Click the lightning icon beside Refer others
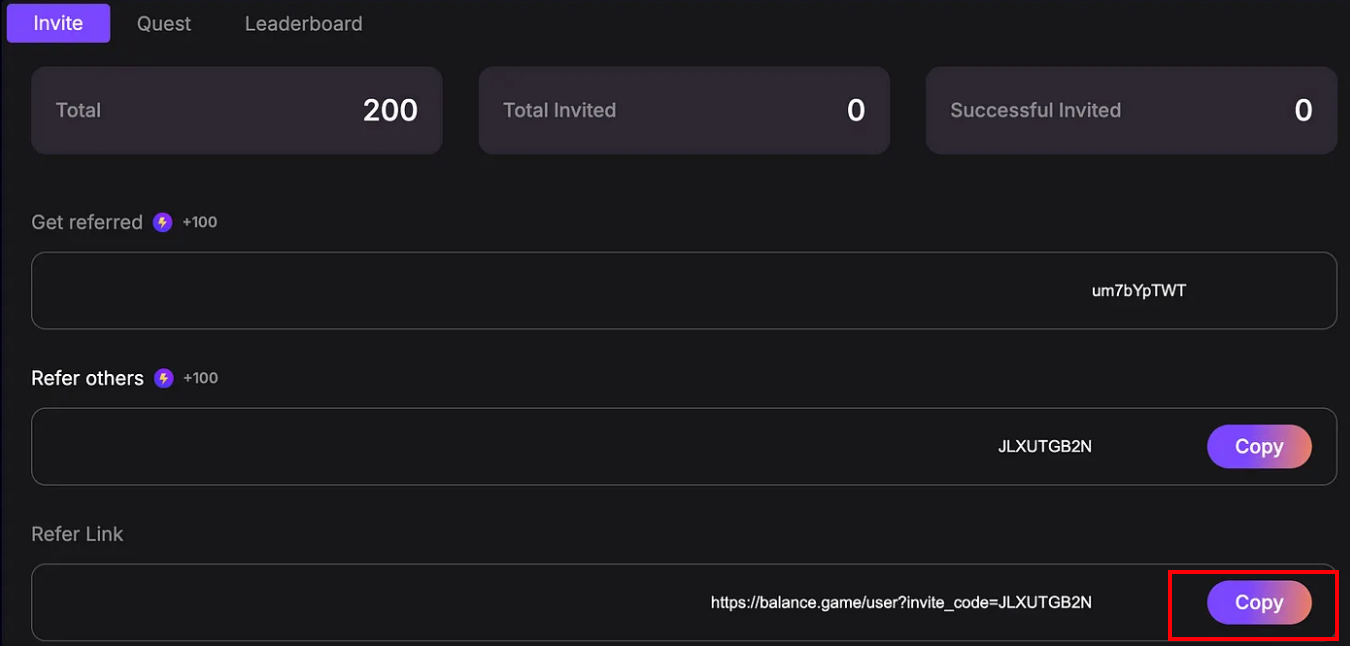 click(x=164, y=378)
